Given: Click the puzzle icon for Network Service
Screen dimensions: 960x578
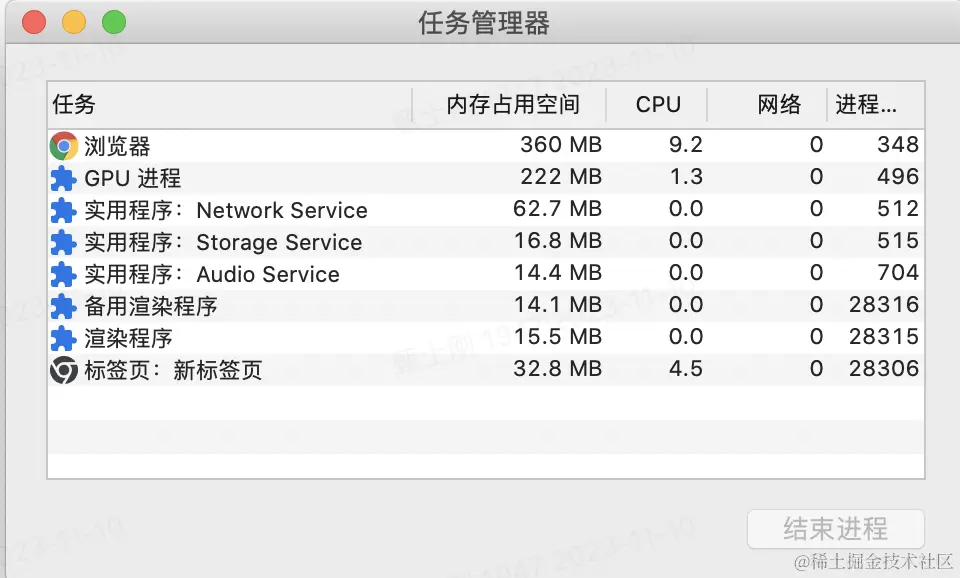Looking at the screenshot, I should (x=64, y=211).
